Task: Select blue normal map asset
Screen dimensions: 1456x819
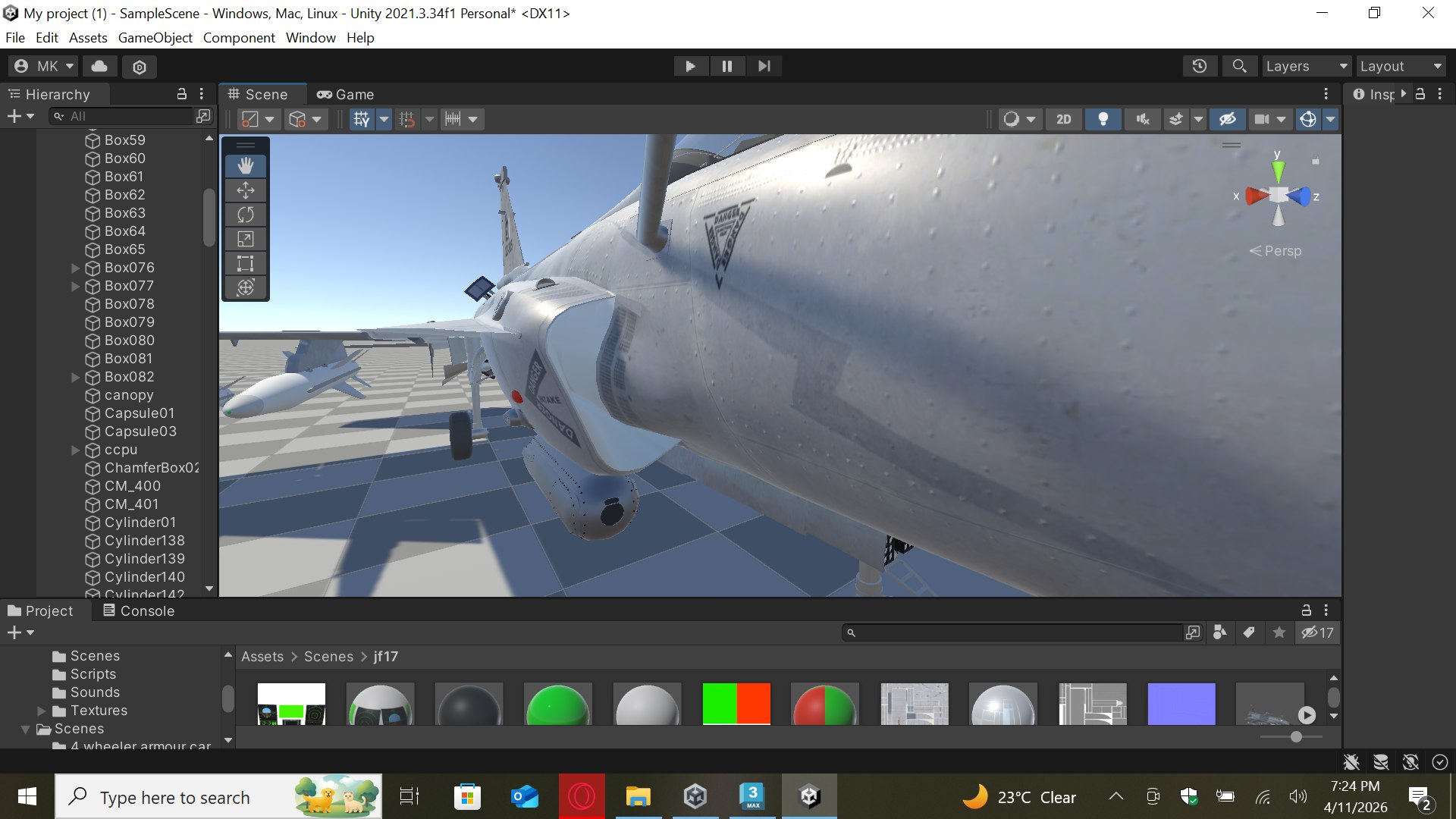Action: tap(1181, 704)
